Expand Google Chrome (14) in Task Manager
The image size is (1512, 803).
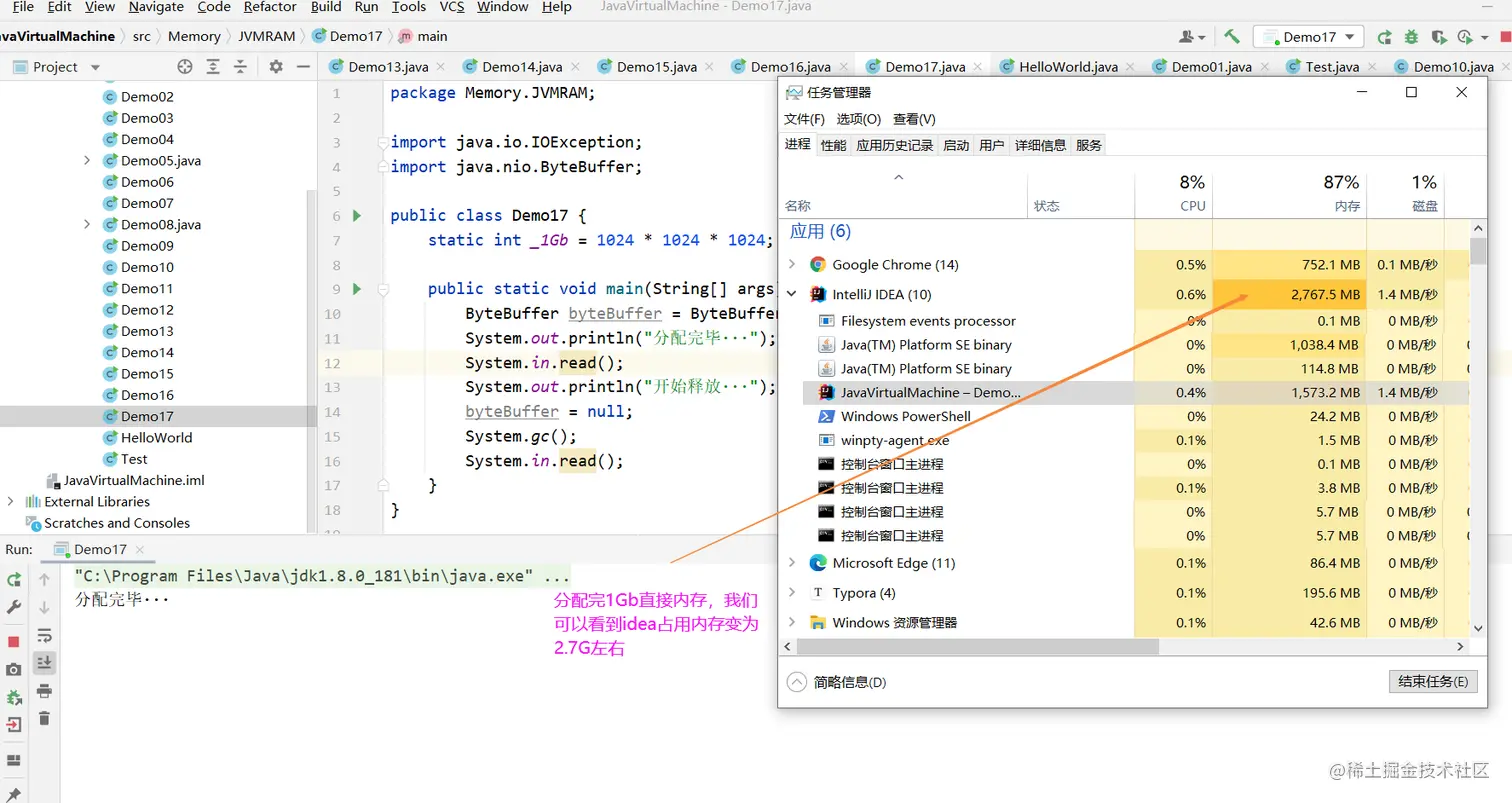pyautogui.click(x=793, y=265)
